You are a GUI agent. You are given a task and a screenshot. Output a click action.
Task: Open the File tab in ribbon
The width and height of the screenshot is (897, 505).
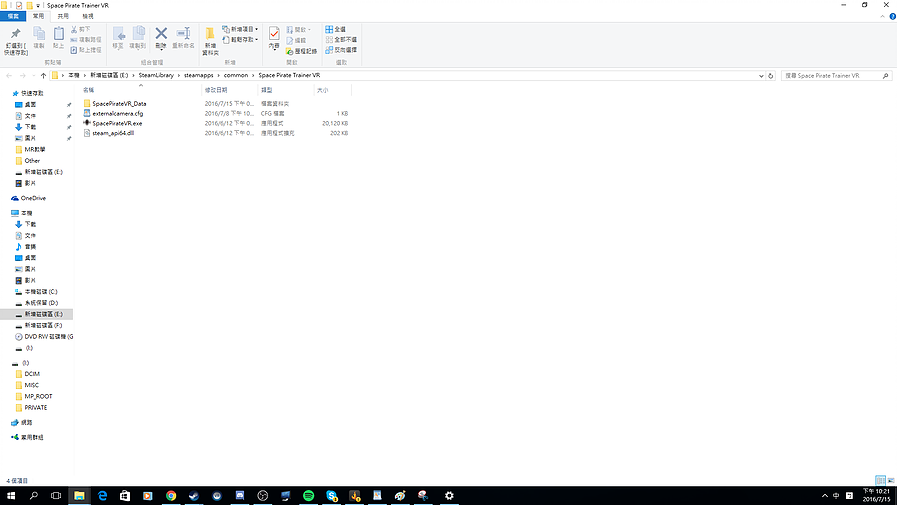click(x=13, y=17)
